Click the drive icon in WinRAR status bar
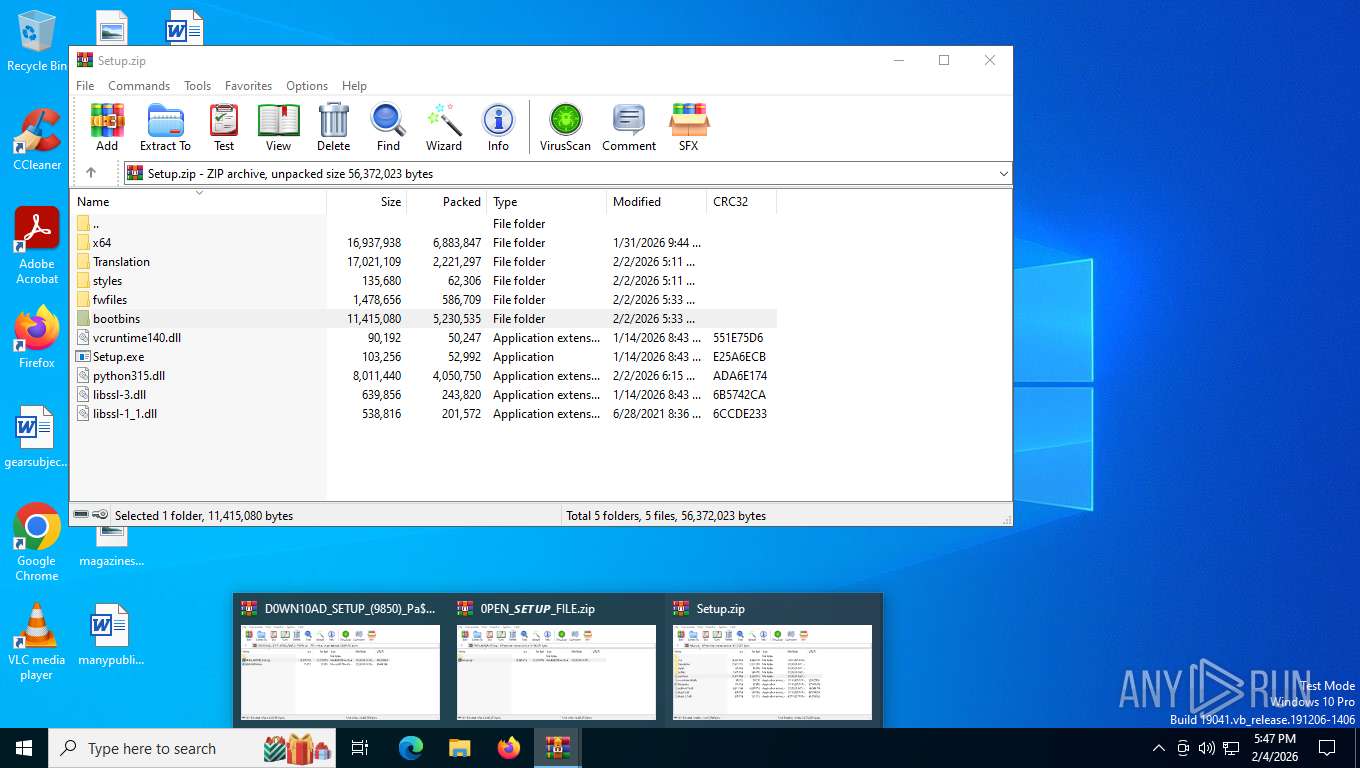The image size is (1360, 768). (x=81, y=515)
